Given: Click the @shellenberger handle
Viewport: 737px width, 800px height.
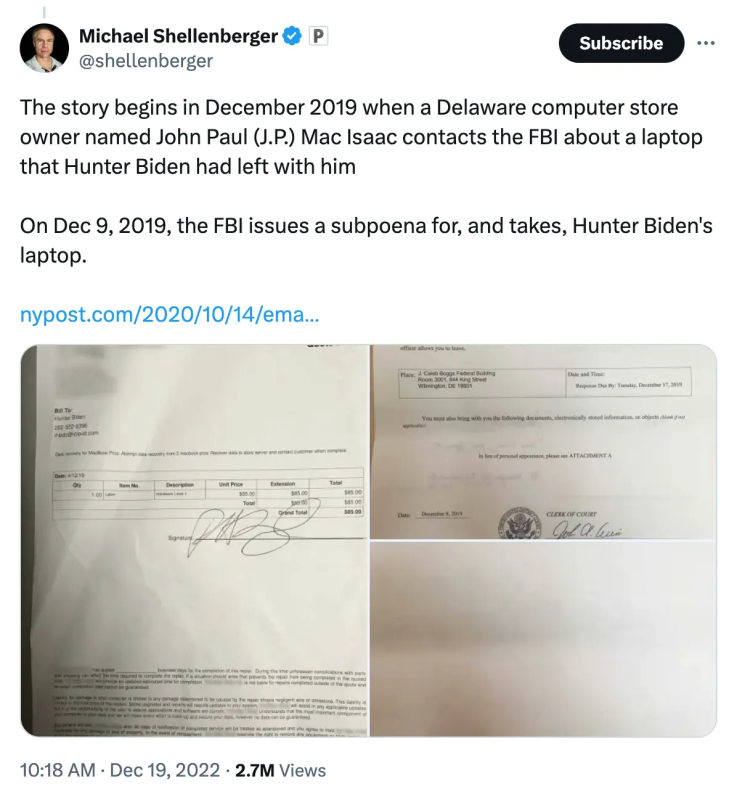Looking at the screenshot, I should (x=145, y=61).
